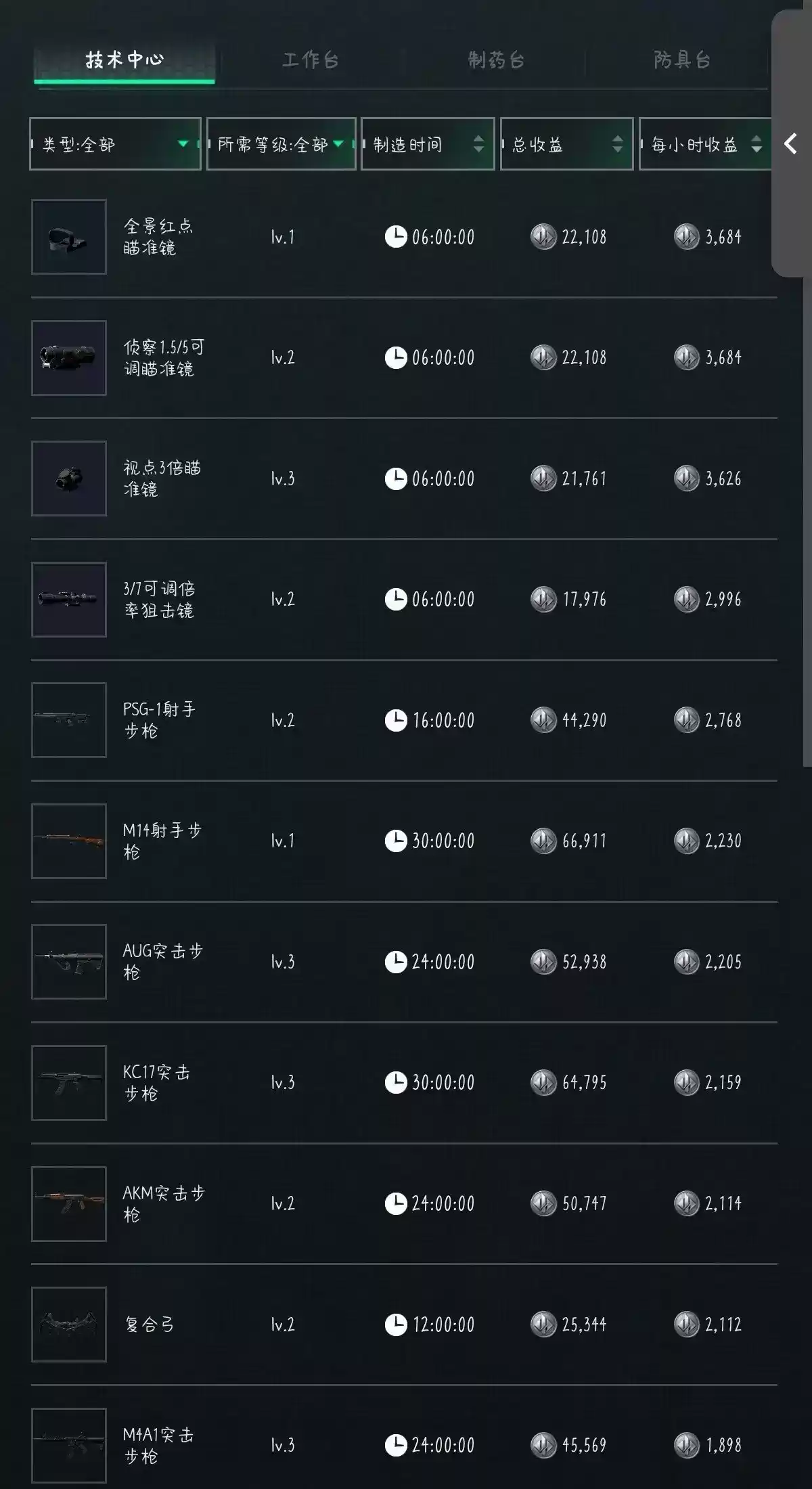The image size is (812, 1489).
Task: Toggle sorting by 总收益
Action: point(566,144)
